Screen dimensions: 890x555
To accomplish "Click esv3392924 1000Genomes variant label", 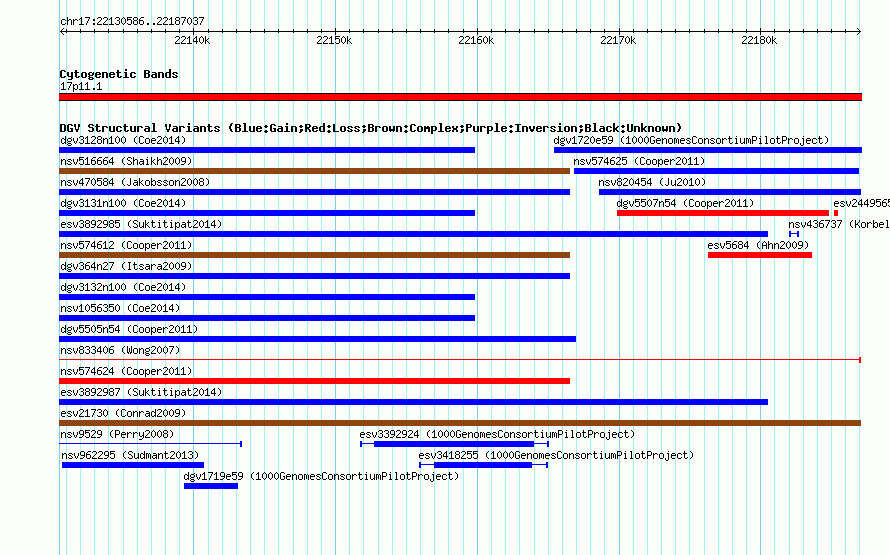I will coord(497,434).
